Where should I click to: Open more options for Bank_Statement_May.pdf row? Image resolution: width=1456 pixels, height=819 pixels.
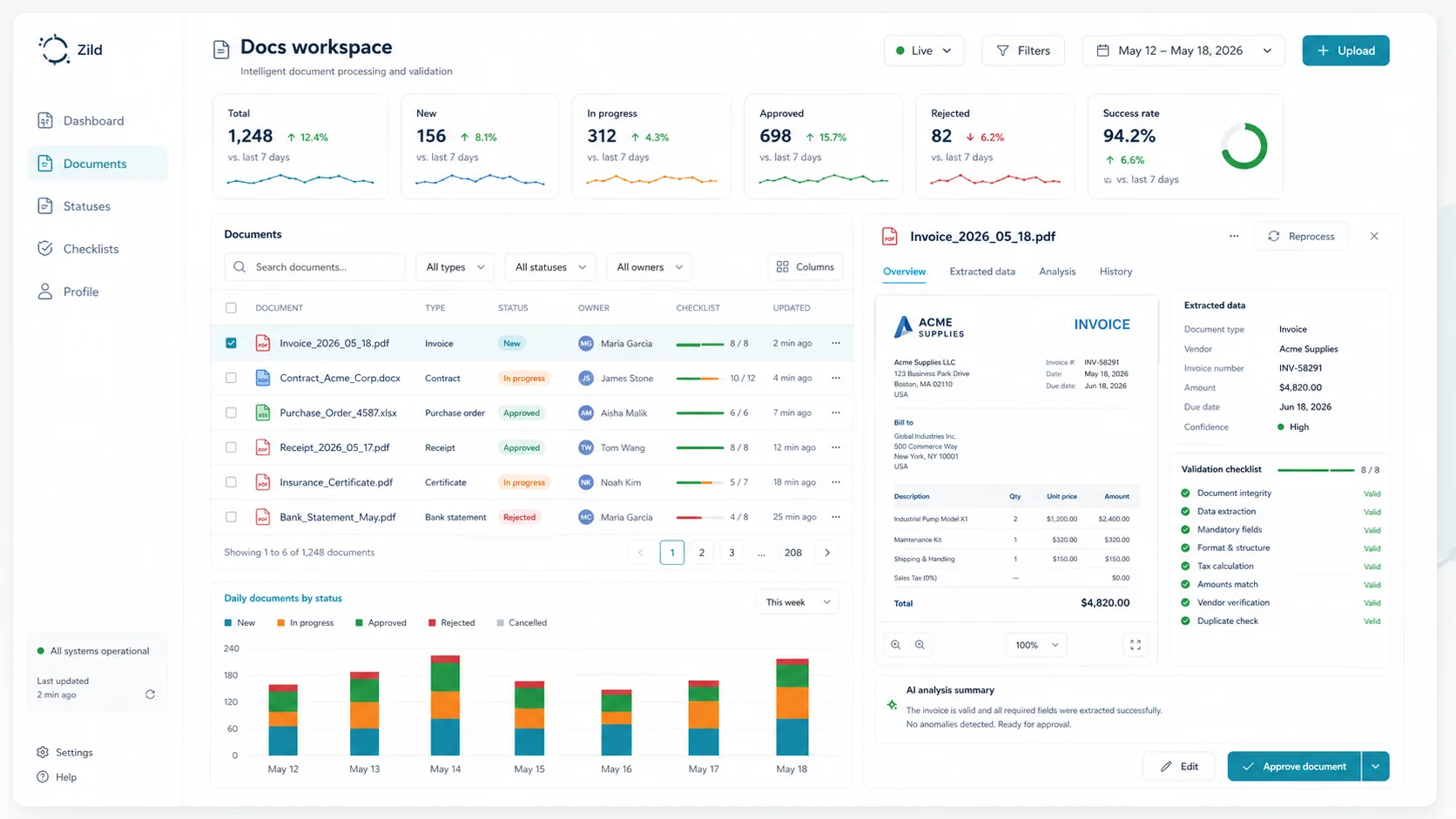point(836,517)
